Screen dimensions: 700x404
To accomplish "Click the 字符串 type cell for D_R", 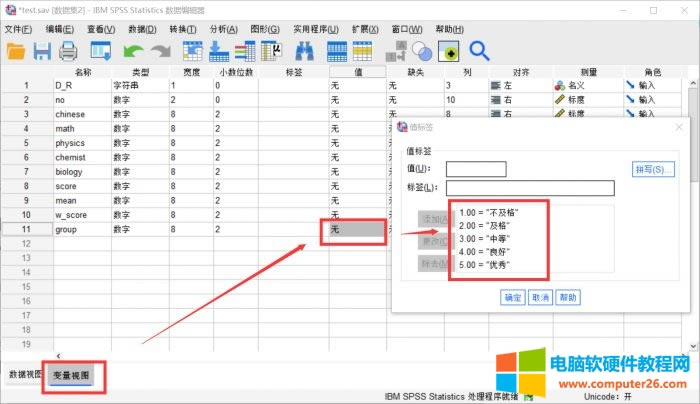I will click(140, 85).
